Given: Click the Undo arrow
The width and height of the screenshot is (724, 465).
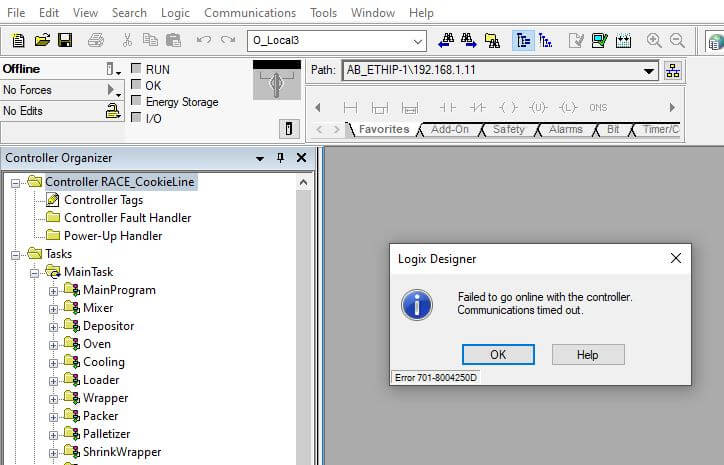Looking at the screenshot, I should coord(204,41).
